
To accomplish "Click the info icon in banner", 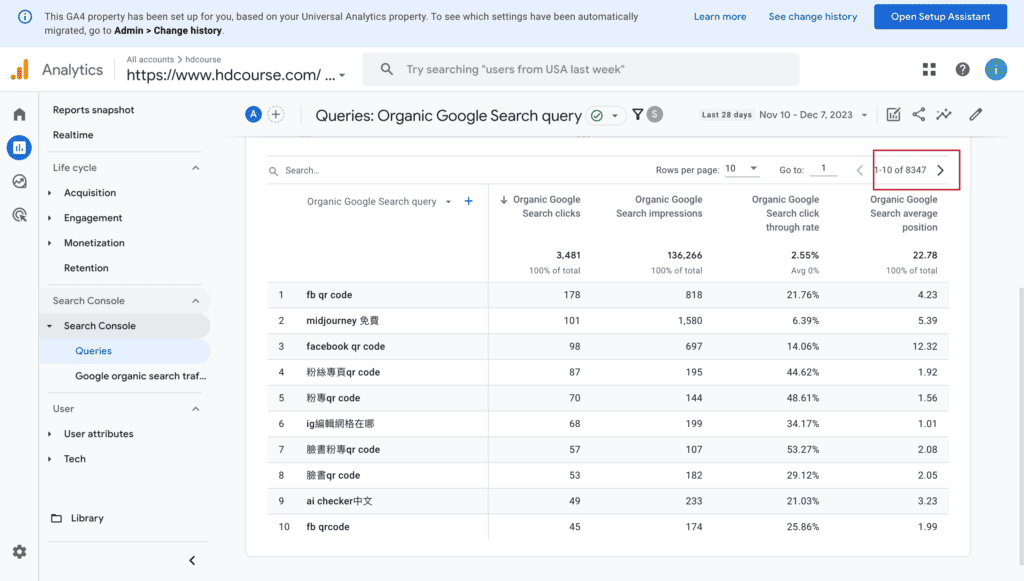I will pos(25,17).
